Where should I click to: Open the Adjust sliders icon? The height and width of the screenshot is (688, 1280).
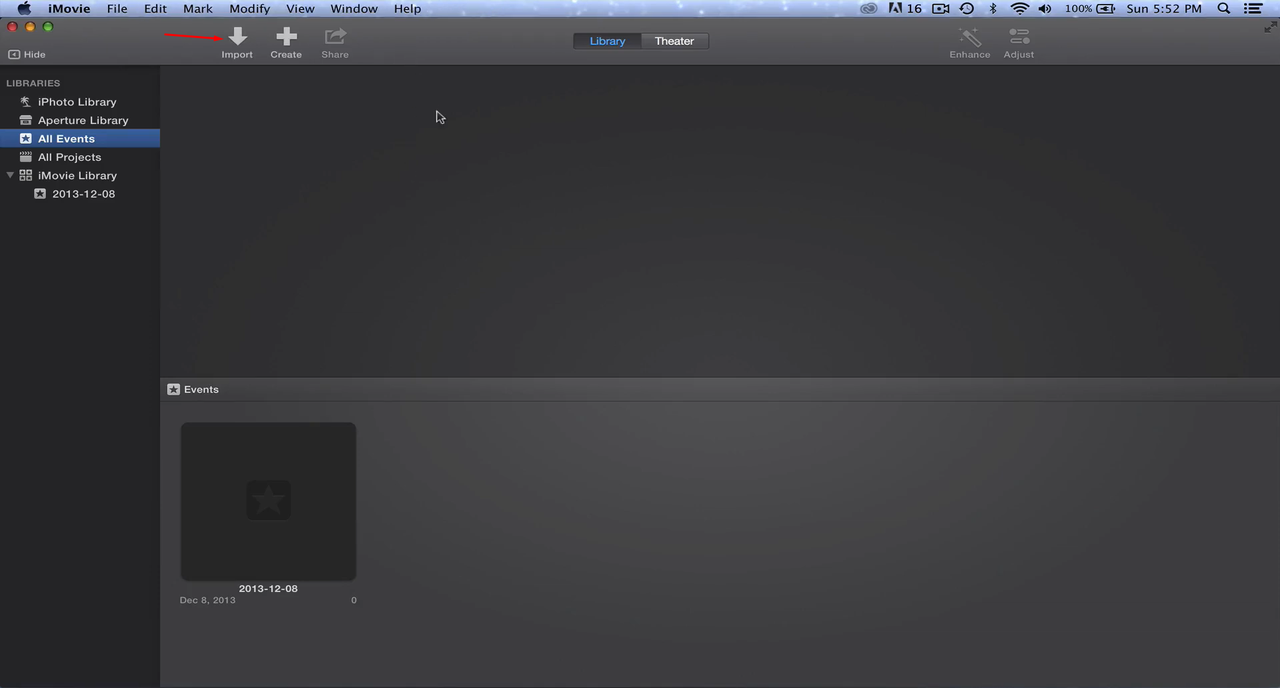pyautogui.click(x=1019, y=42)
